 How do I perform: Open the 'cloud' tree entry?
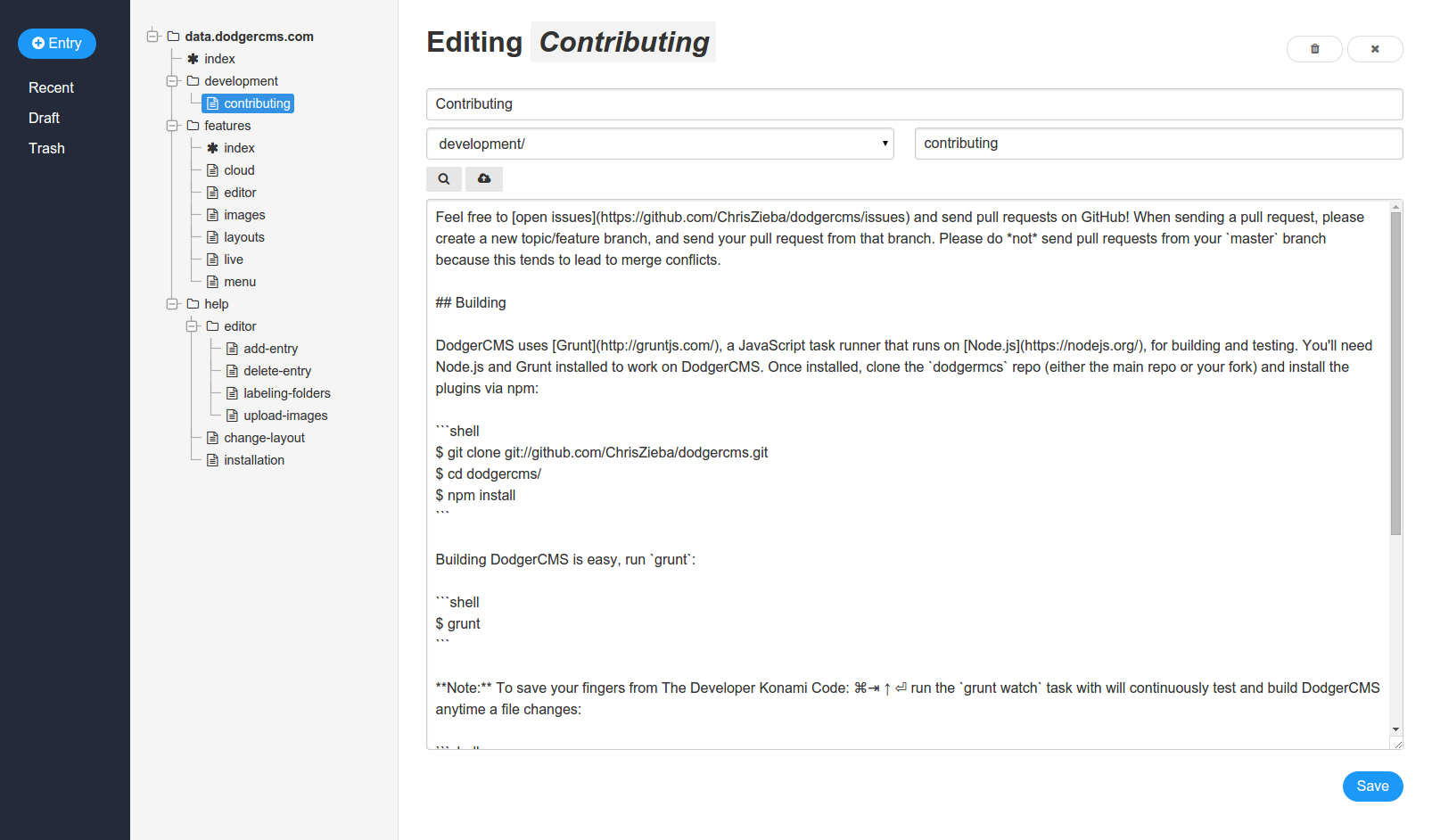[x=239, y=170]
